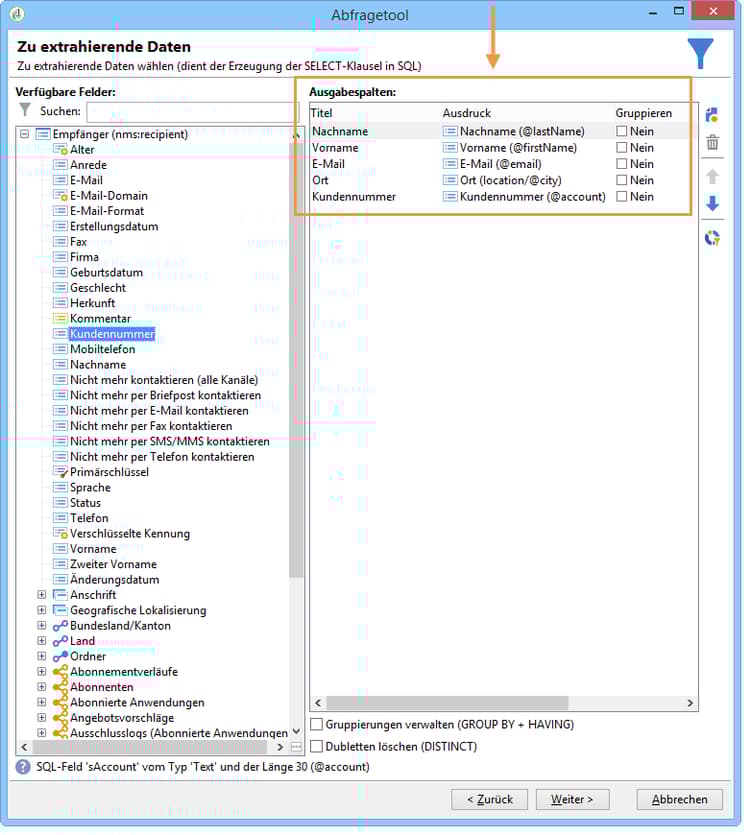Viewport: 750px width, 835px height.
Task: Click the Weiter button
Action: (x=572, y=799)
